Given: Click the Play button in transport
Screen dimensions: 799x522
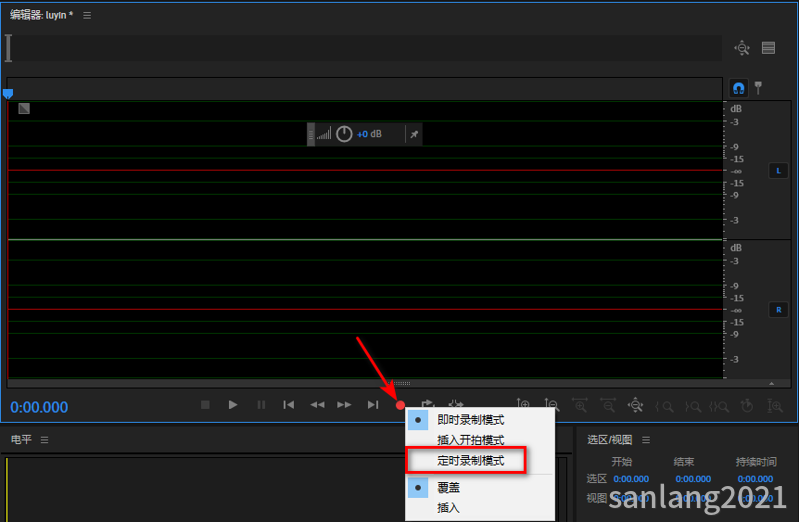Looking at the screenshot, I should point(233,405).
